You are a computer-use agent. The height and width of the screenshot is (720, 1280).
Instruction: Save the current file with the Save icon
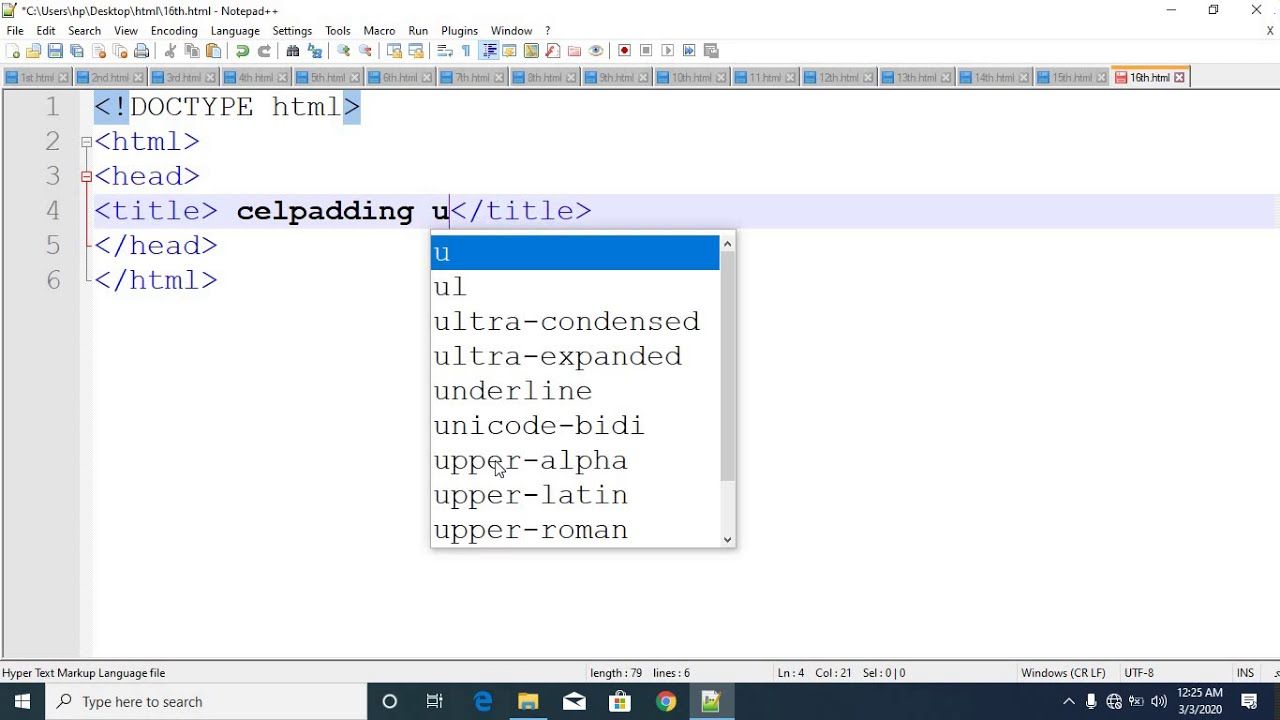[x=55, y=51]
